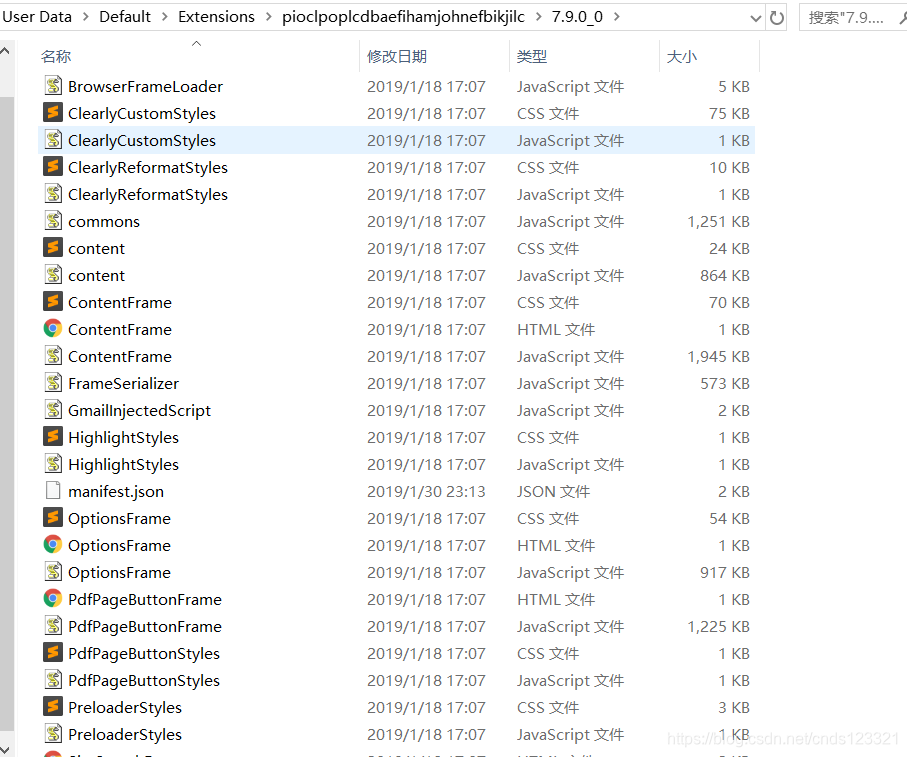Click the OptionsFrame CSS file icon

[x=53, y=518]
